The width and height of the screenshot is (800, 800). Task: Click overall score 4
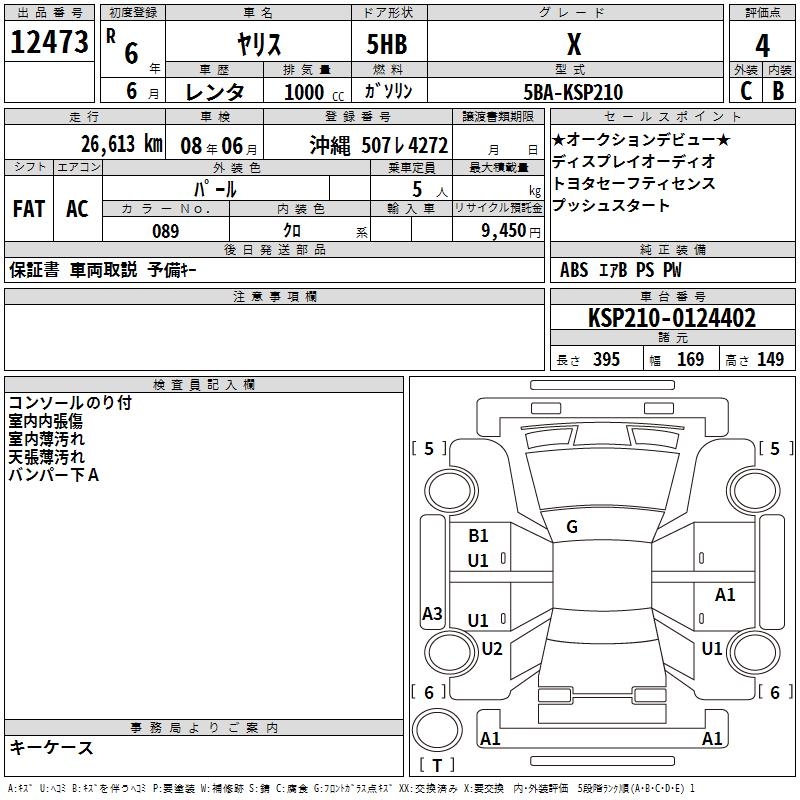(x=762, y=46)
